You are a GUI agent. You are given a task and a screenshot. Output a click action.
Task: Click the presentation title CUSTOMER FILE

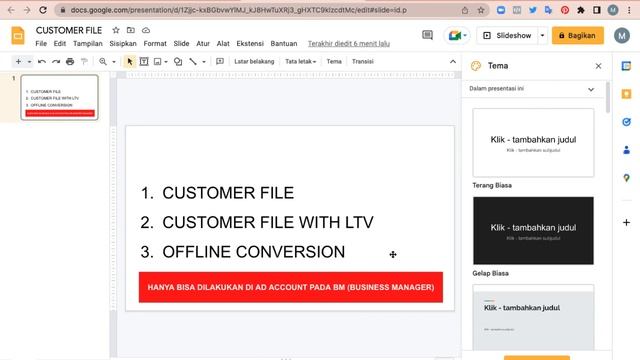(x=69, y=30)
